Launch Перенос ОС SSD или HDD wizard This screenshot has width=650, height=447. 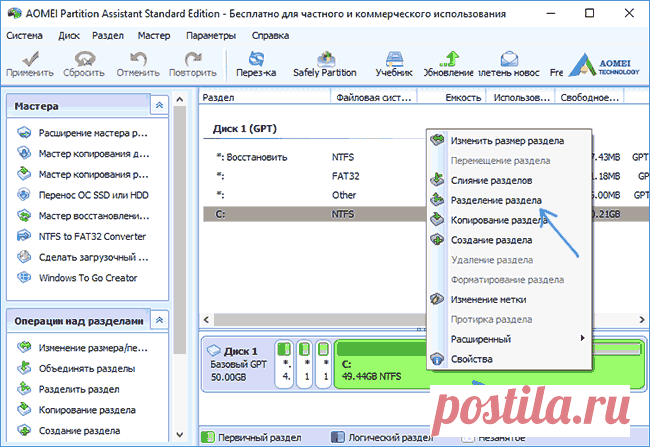pos(82,195)
